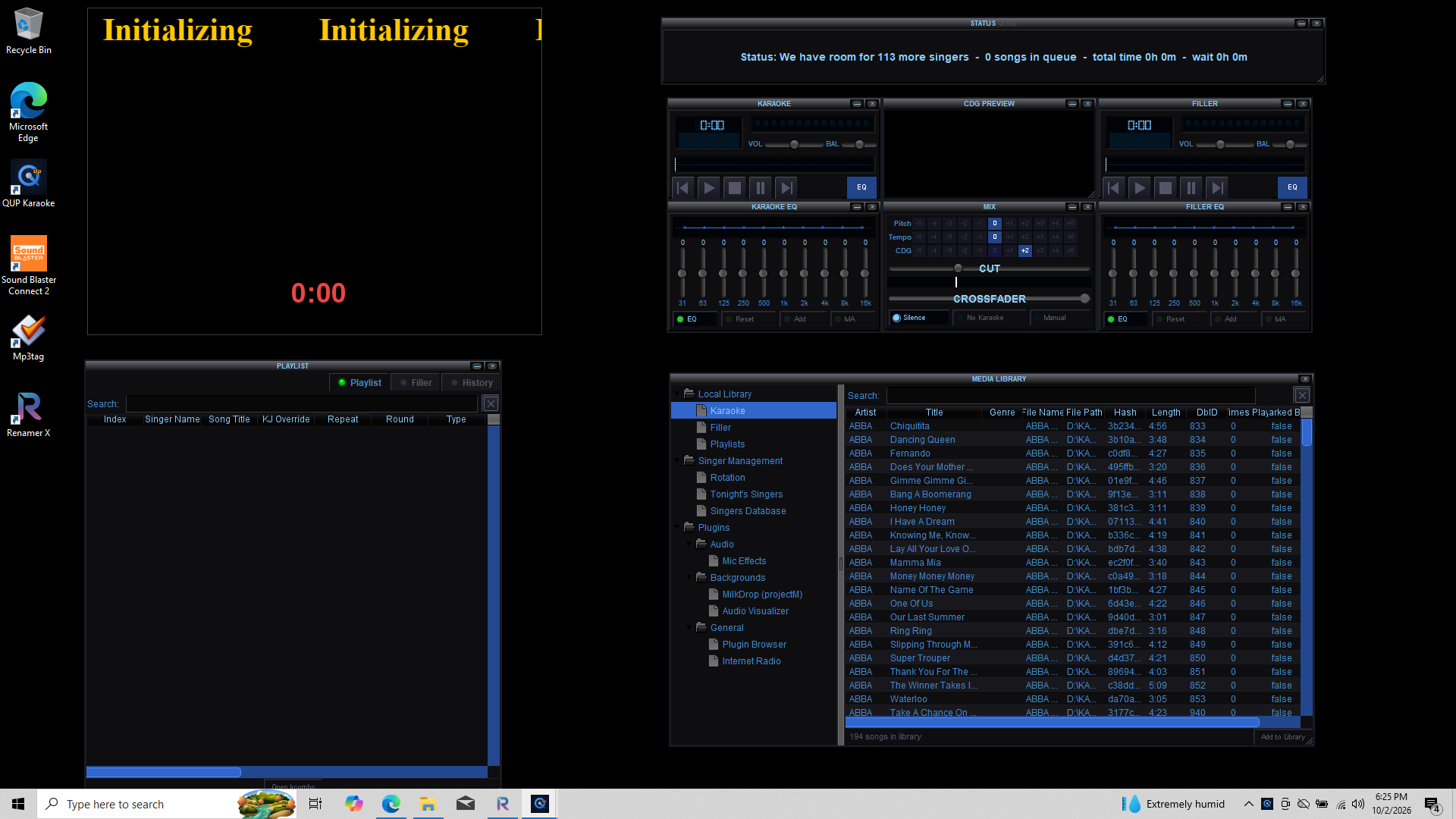
Task: Collapse the Singer Management tree node
Action: (x=677, y=461)
